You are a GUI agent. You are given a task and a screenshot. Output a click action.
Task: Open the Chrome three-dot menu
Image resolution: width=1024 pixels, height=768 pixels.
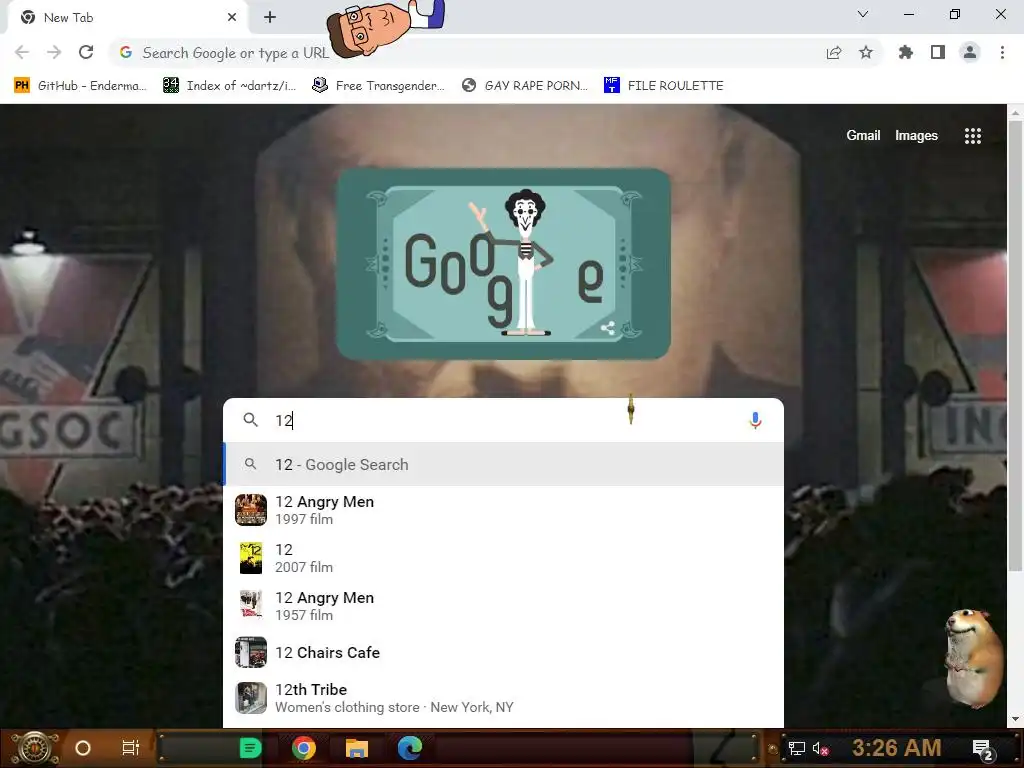pos(1002,52)
